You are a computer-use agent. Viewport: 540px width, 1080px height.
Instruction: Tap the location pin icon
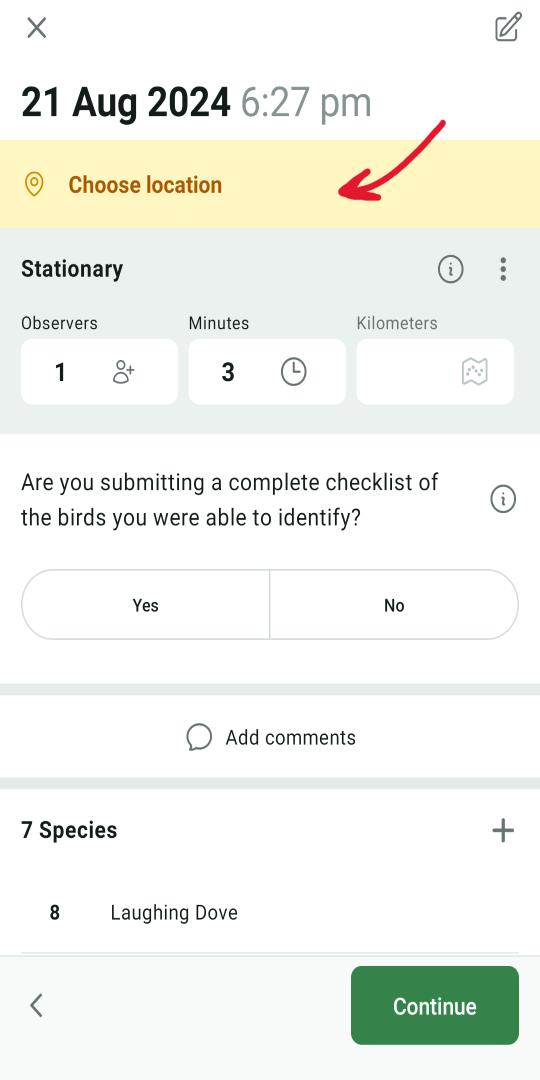tap(34, 185)
